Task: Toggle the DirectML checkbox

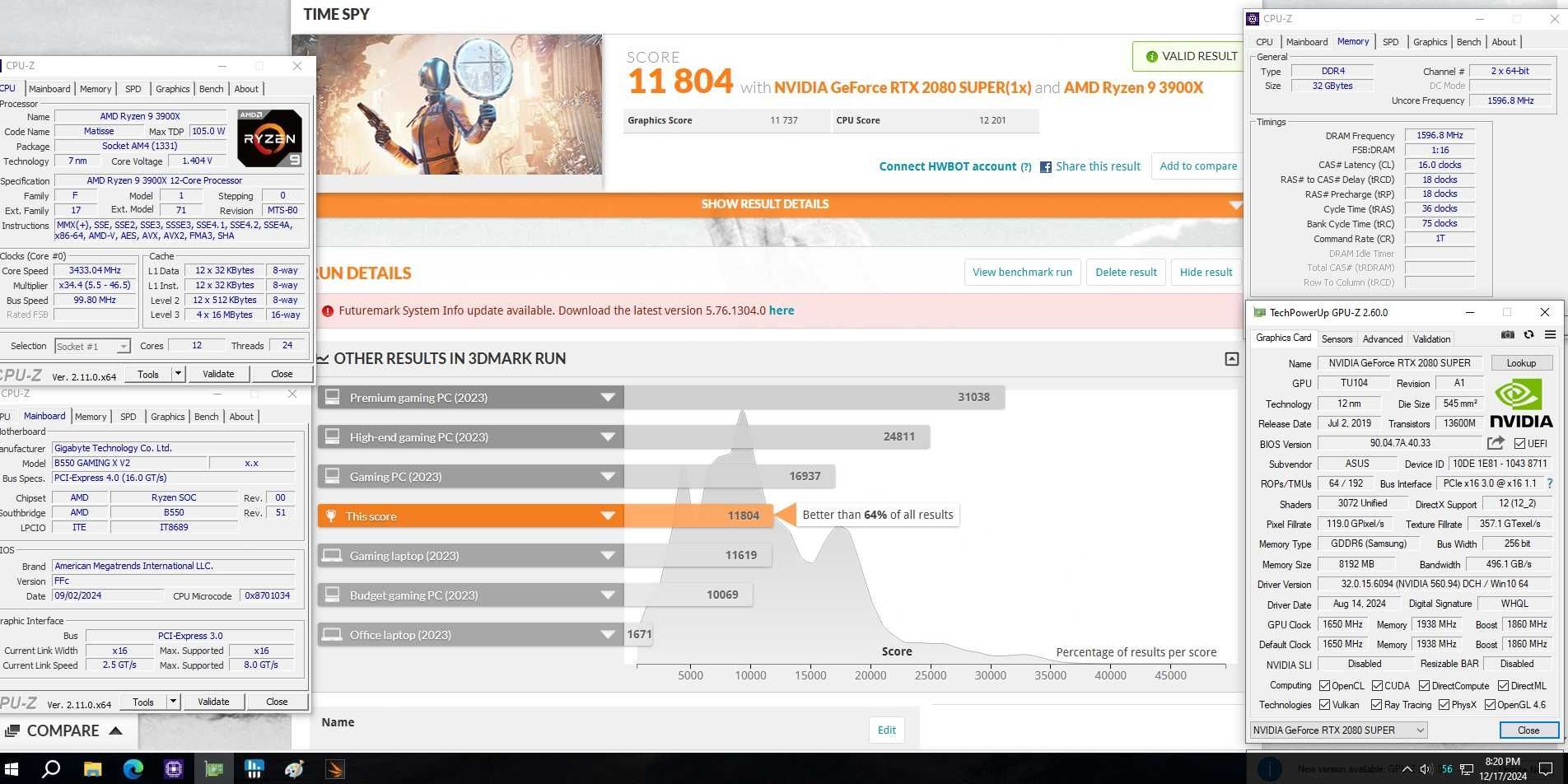Action: [x=1503, y=686]
